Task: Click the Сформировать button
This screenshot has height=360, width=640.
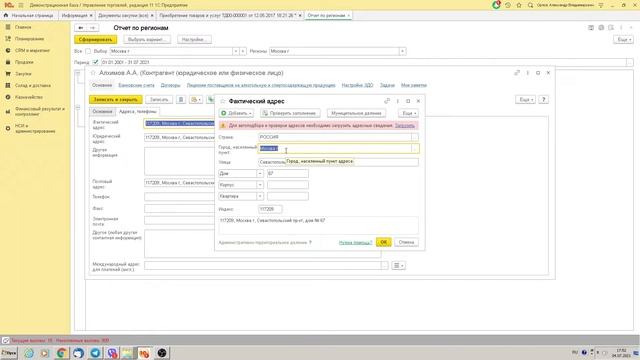Action: coord(96,40)
